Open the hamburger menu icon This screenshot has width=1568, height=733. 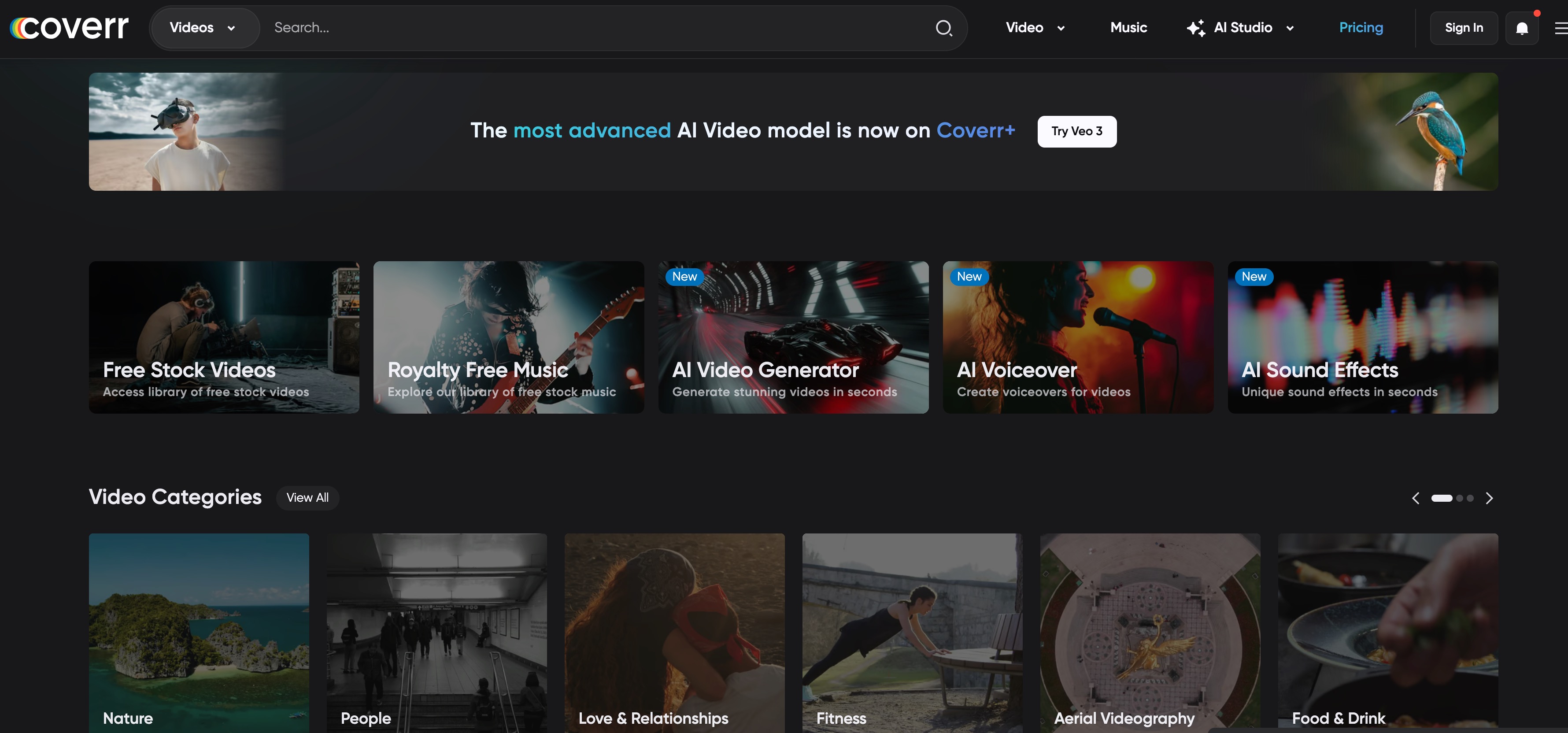point(1561,28)
